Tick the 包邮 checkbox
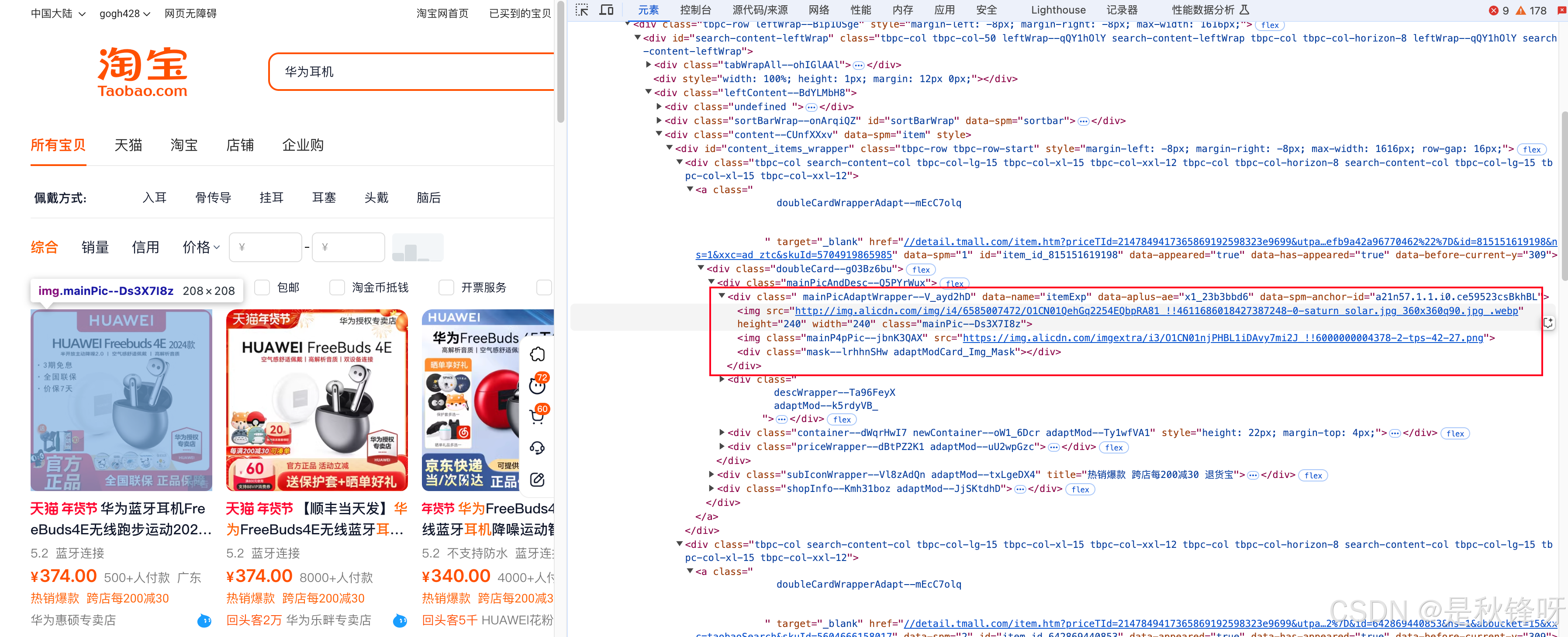Viewport: 1568px width, 637px height. click(262, 287)
